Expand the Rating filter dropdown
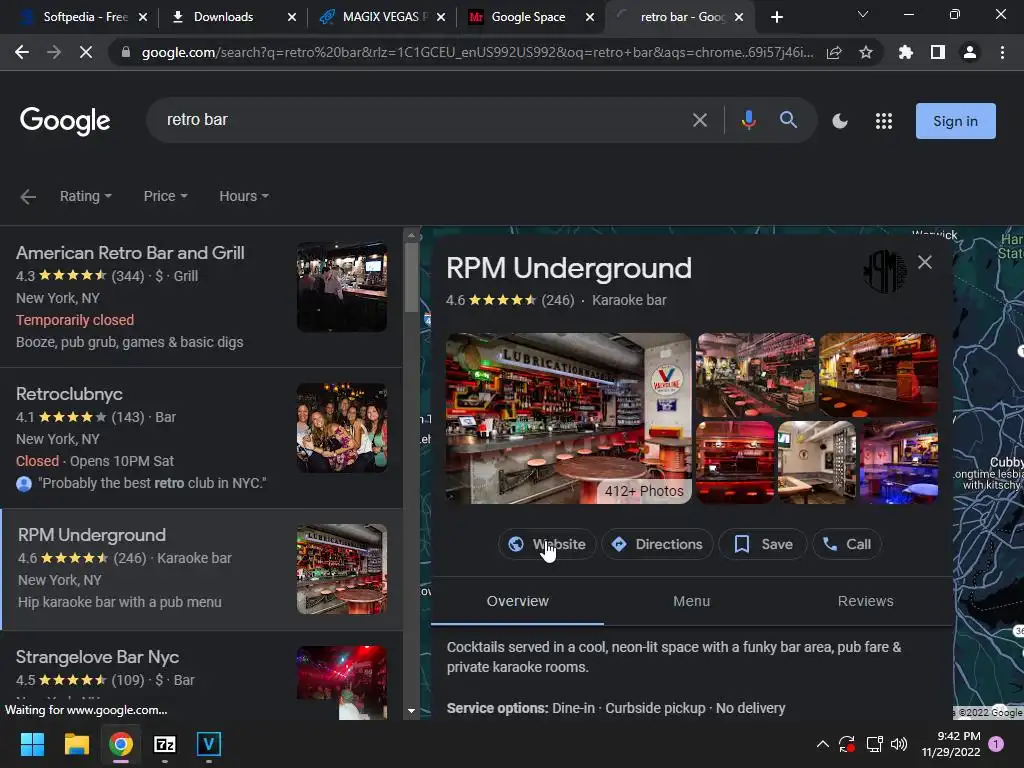The width and height of the screenshot is (1024, 768). coord(86,196)
